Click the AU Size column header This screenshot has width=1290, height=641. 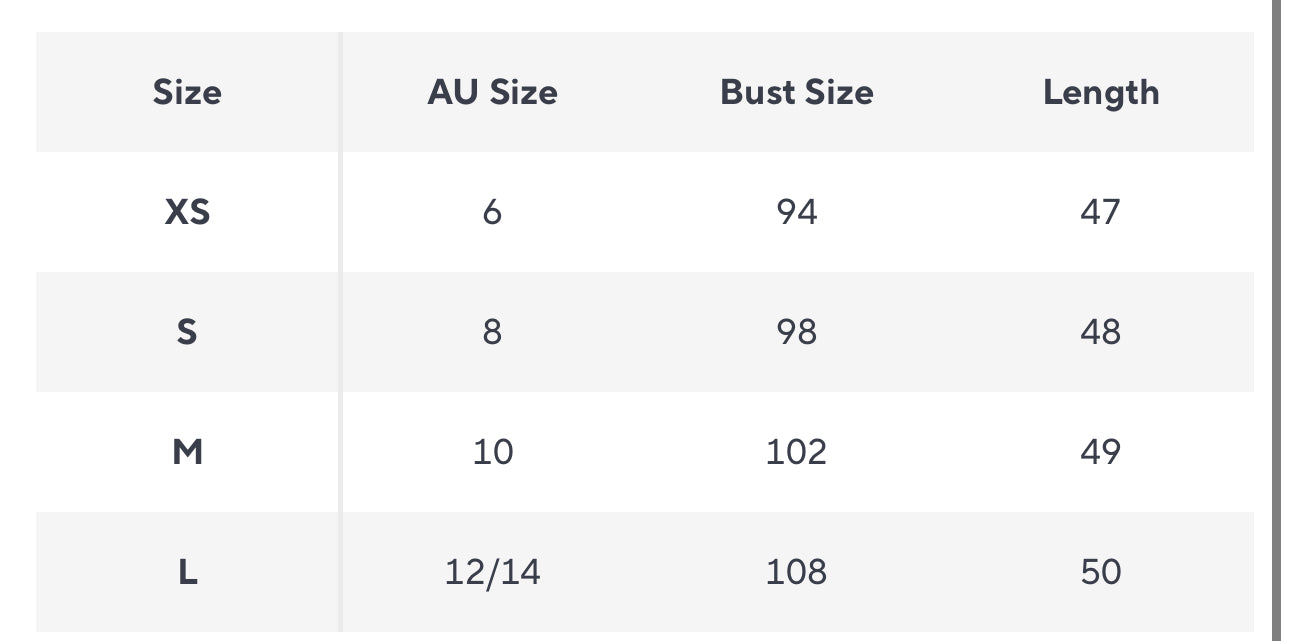click(x=492, y=93)
